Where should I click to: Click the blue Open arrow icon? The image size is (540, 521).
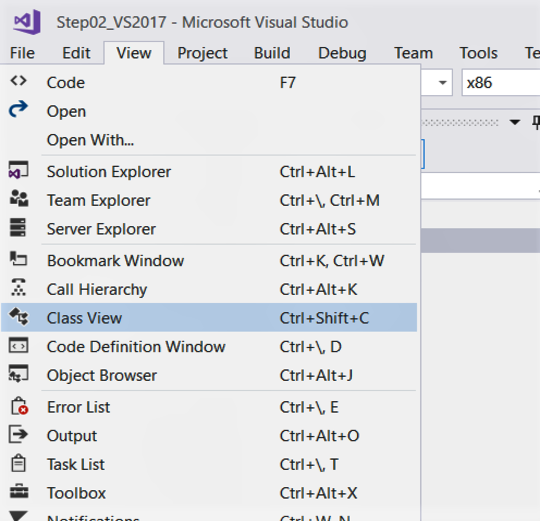pyautogui.click(x=18, y=109)
